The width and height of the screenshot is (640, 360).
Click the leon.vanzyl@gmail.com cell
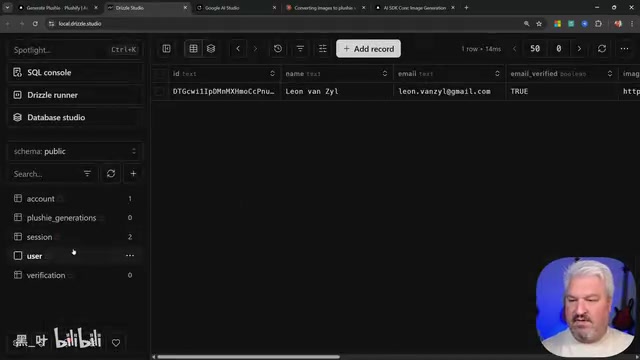point(449,91)
